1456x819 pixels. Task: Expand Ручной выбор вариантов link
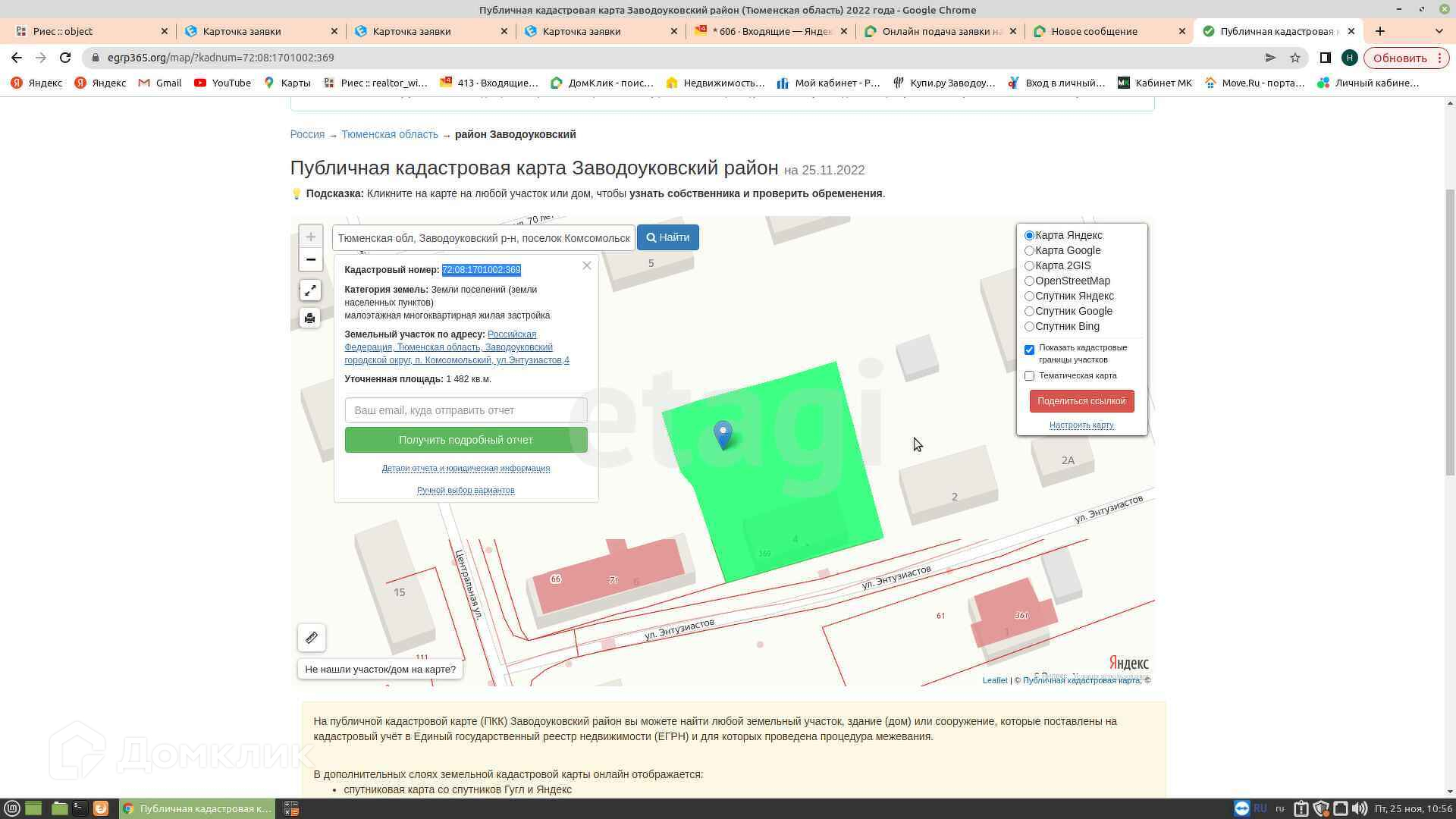(x=466, y=490)
